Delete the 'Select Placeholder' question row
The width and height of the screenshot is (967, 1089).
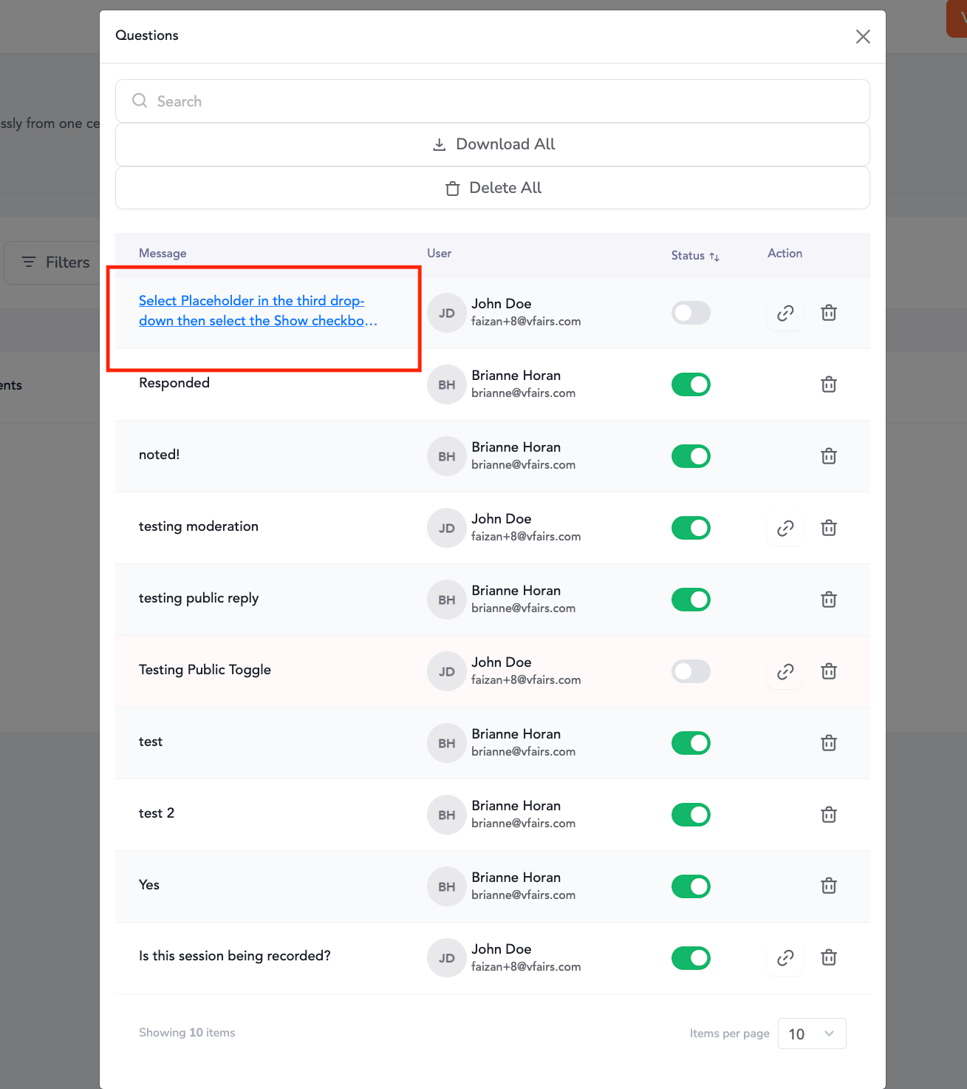(829, 313)
